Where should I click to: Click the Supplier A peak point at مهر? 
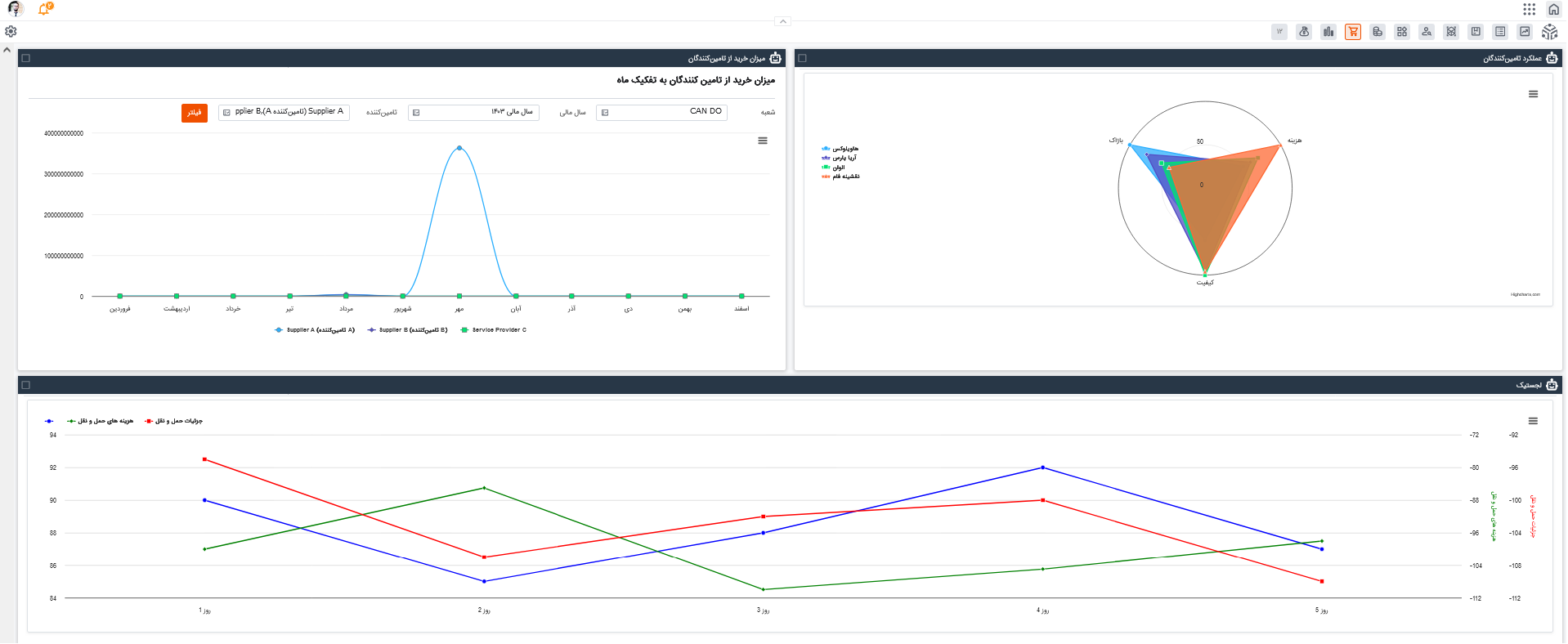[x=459, y=148]
